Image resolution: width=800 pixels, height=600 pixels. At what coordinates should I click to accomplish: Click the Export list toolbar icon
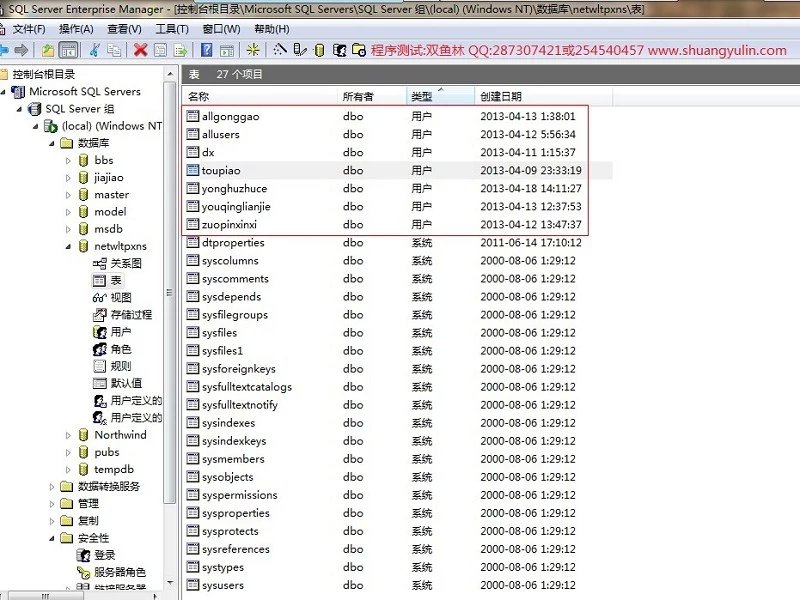point(181,50)
